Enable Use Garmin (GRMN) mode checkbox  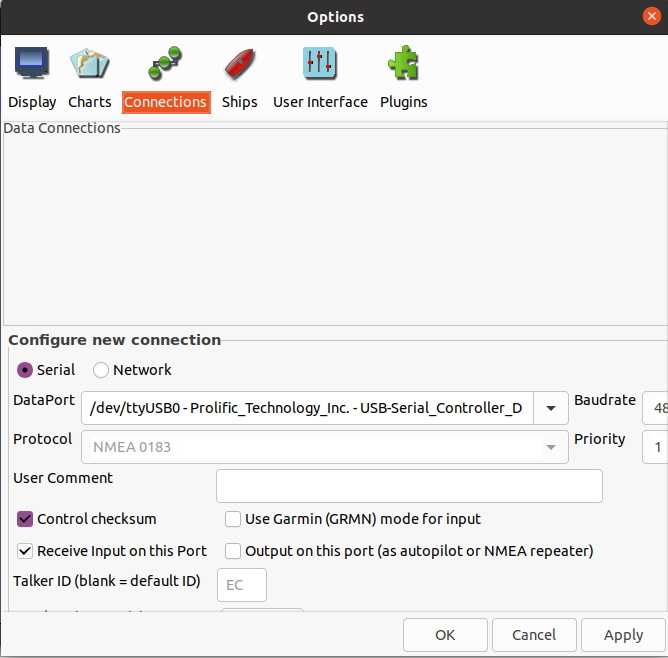tap(233, 519)
